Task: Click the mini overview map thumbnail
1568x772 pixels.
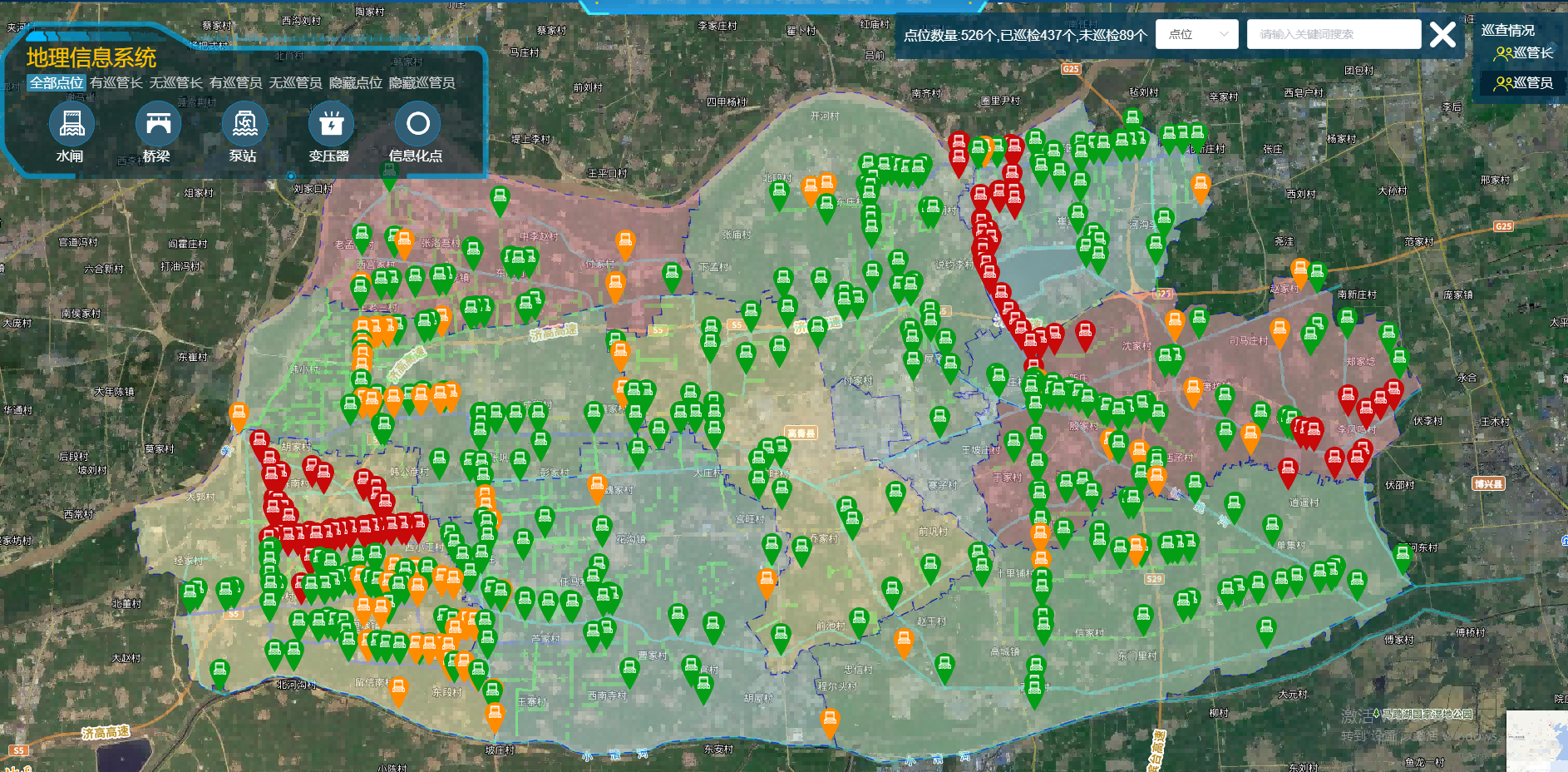Action: [1536, 740]
